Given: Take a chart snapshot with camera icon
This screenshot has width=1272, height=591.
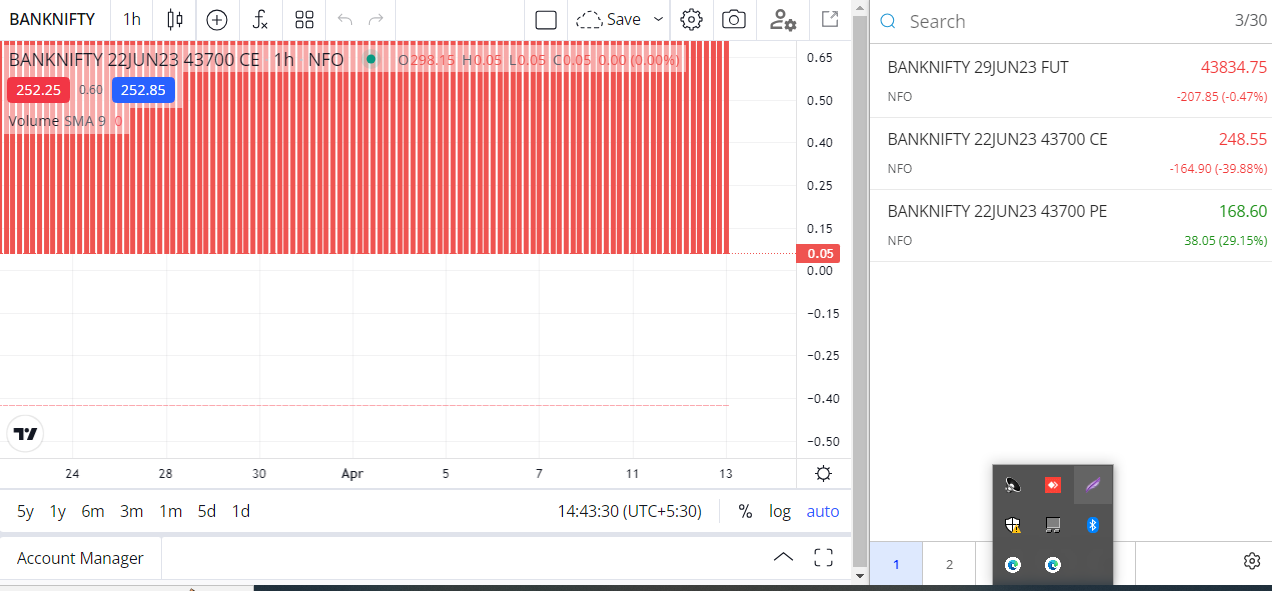Looking at the screenshot, I should click(x=734, y=19).
